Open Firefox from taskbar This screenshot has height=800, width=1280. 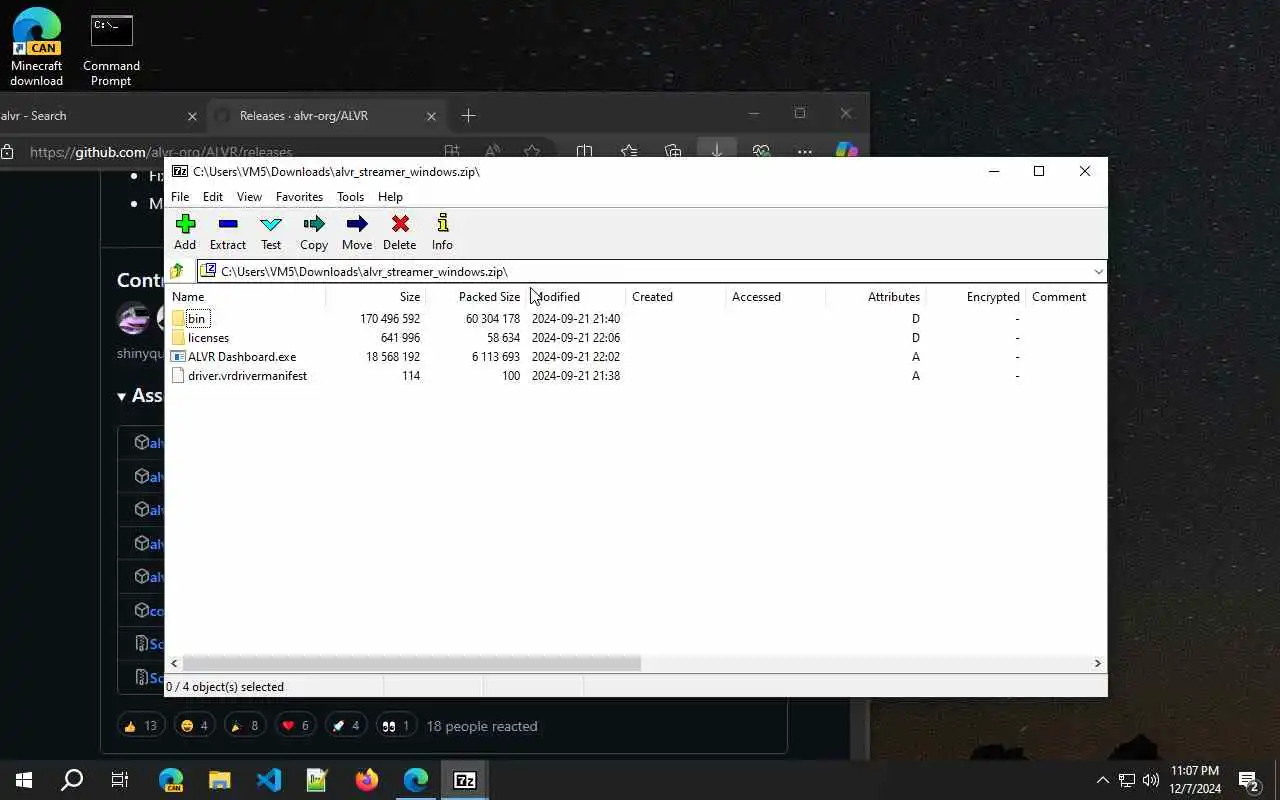367,780
